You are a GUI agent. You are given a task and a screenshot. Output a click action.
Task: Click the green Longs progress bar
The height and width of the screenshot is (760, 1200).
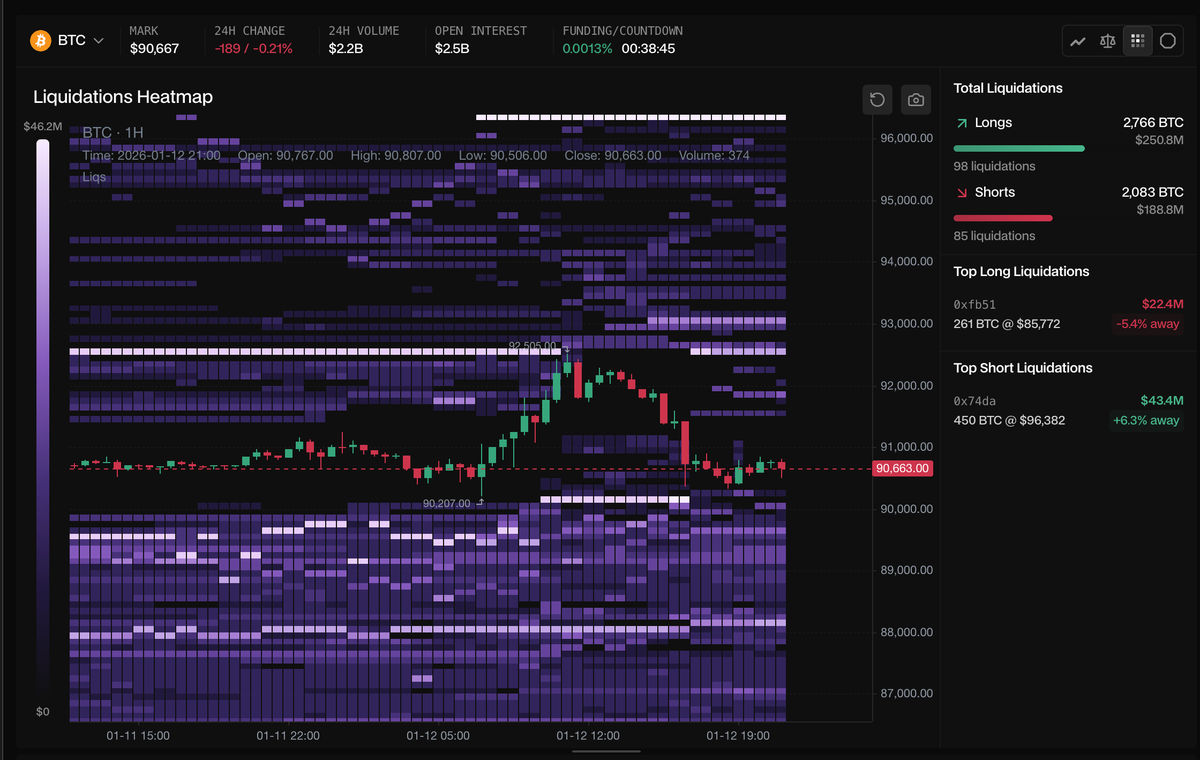click(1019, 148)
